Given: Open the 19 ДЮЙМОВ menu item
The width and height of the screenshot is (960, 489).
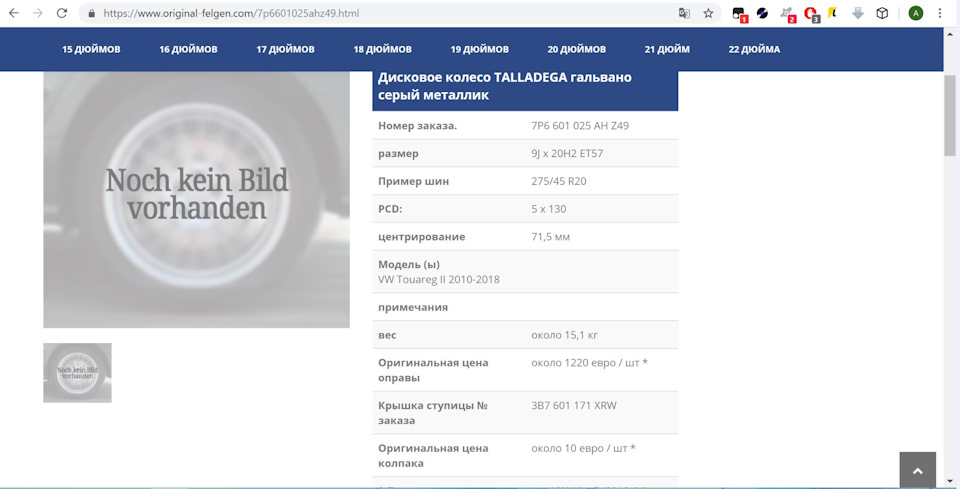Looking at the screenshot, I should pos(479,50).
